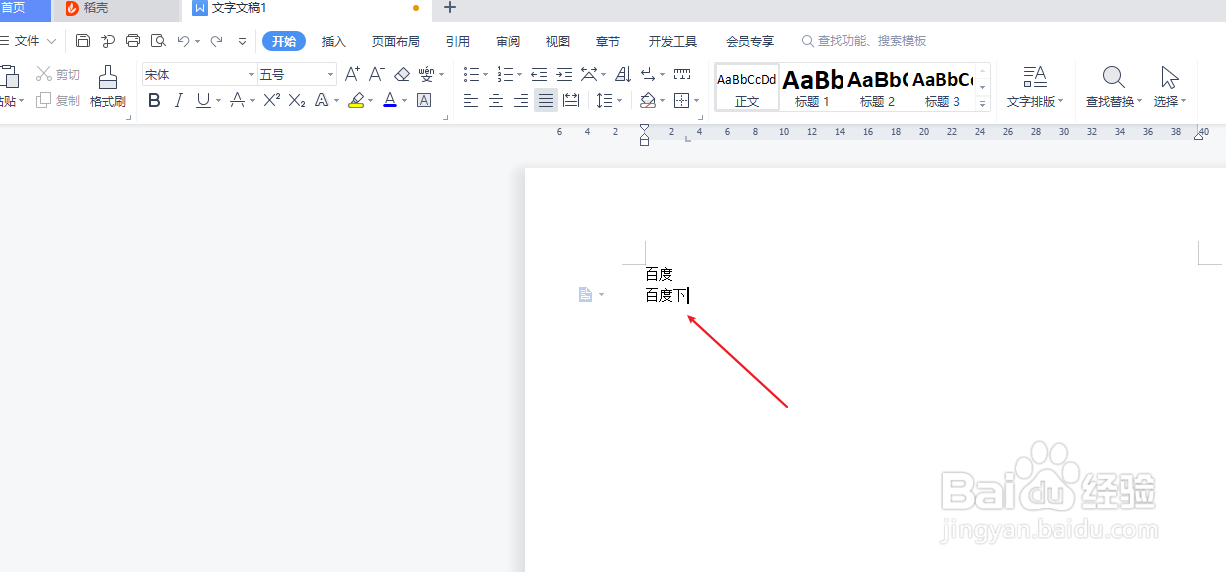Click the Copy (复制) button

pos(58,101)
